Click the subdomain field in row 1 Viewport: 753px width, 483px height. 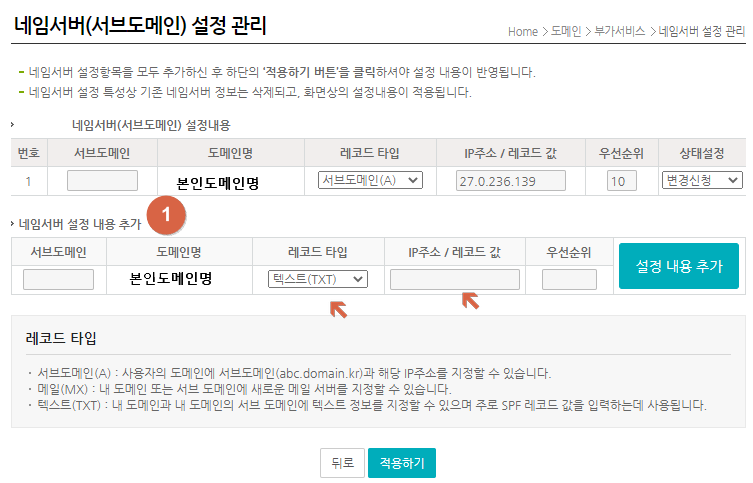[102, 181]
